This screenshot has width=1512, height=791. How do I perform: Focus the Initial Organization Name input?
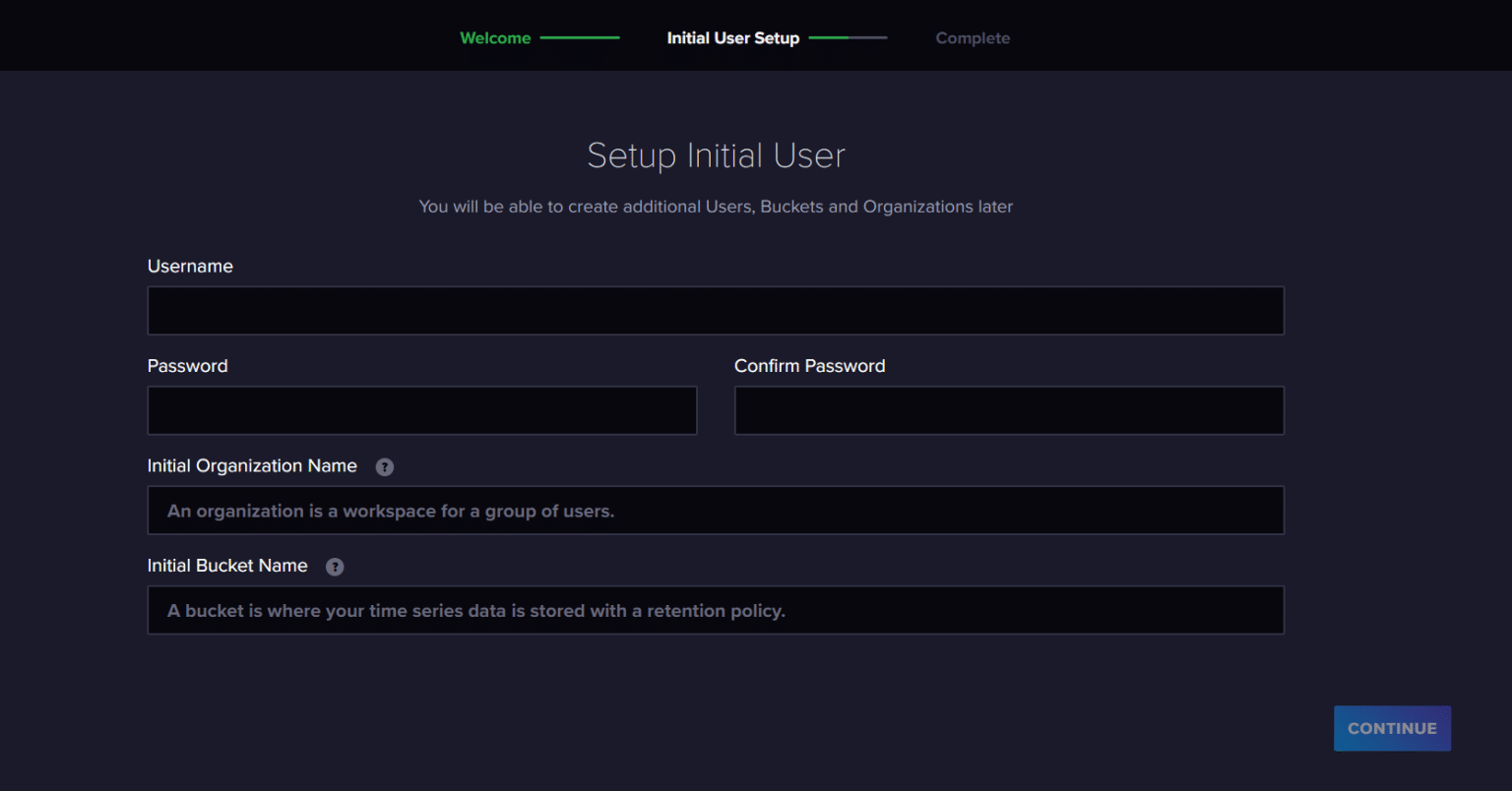click(x=716, y=511)
